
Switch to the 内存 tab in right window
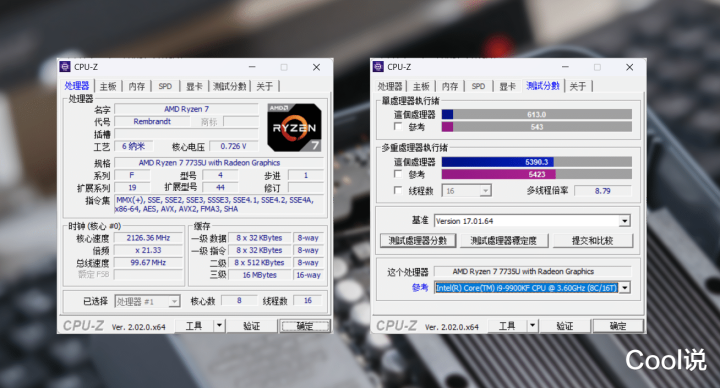pyautogui.click(x=450, y=86)
